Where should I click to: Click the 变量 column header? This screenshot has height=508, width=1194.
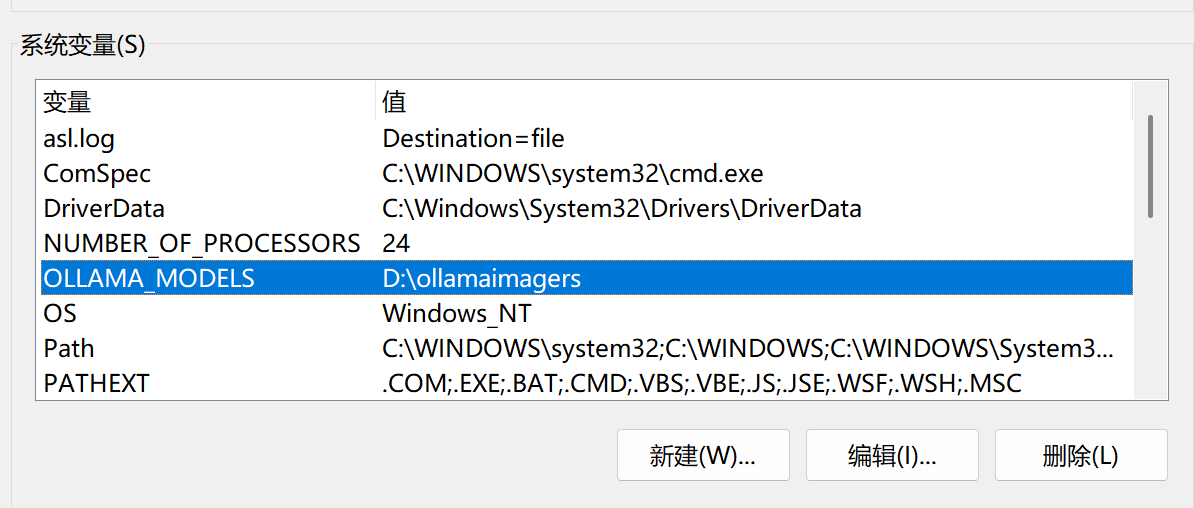206,101
